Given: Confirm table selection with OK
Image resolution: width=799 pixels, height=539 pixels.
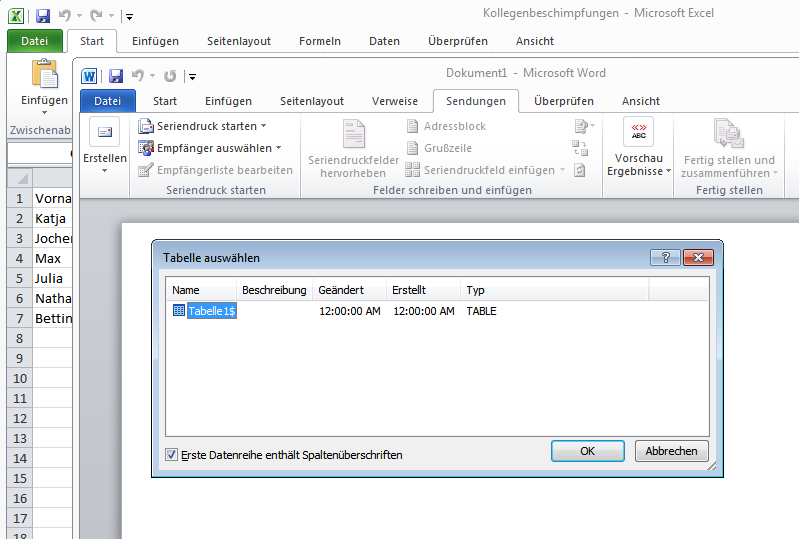Looking at the screenshot, I should coord(588,451).
